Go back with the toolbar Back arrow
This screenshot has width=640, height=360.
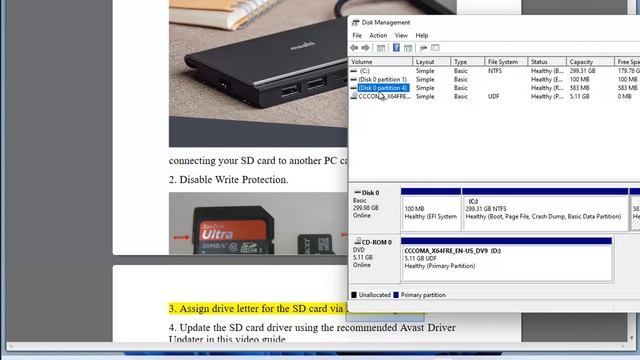[354, 48]
